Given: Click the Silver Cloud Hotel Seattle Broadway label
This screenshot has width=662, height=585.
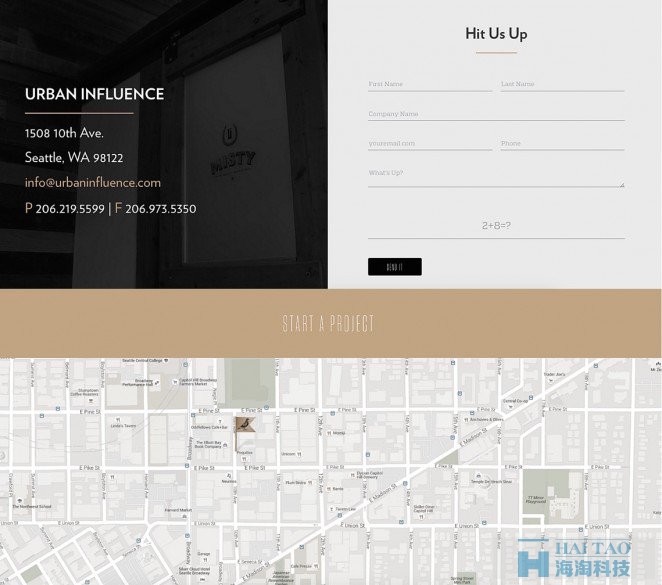Looking at the screenshot, I should [x=194, y=571].
